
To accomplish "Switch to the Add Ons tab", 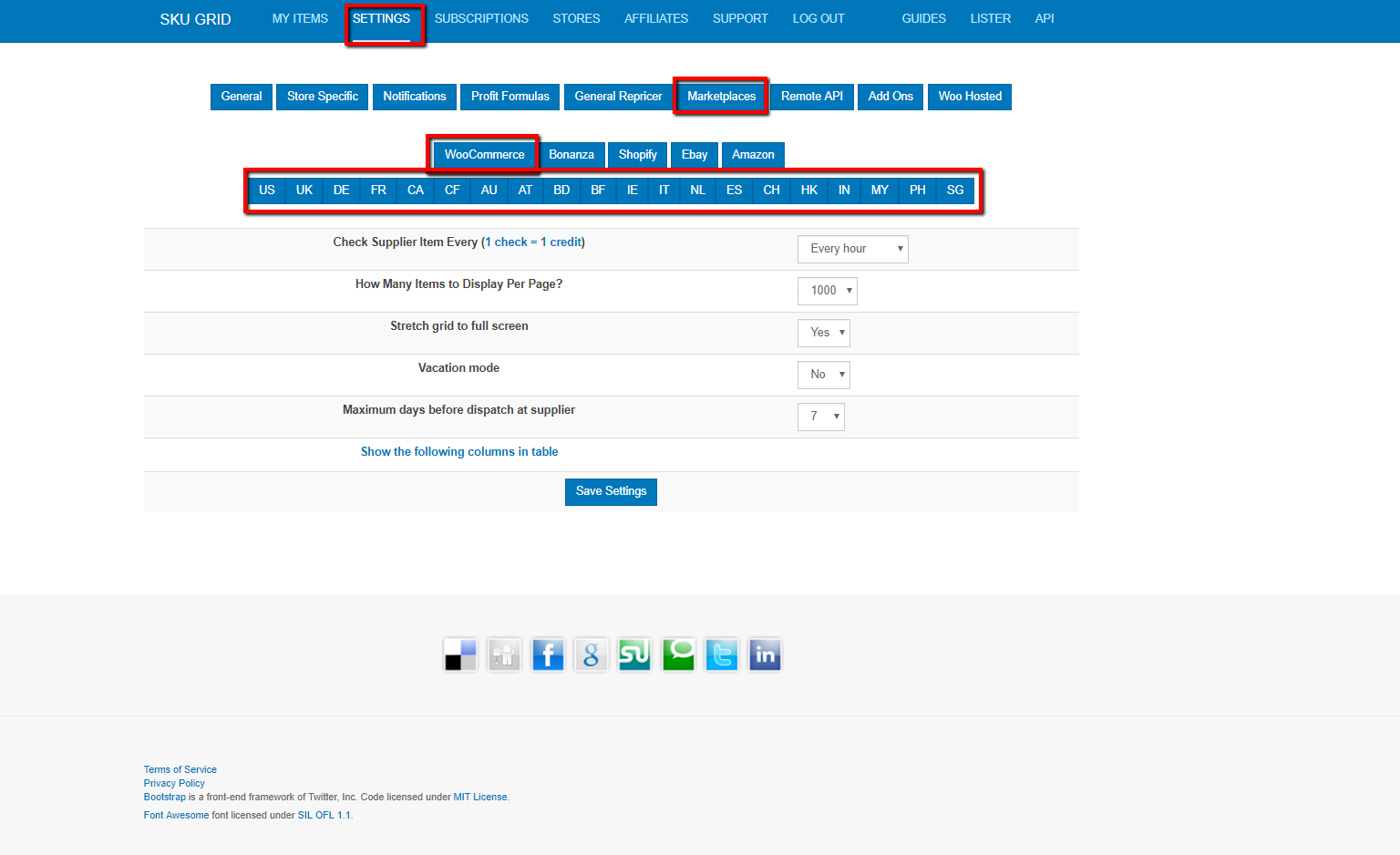I will [x=890, y=97].
